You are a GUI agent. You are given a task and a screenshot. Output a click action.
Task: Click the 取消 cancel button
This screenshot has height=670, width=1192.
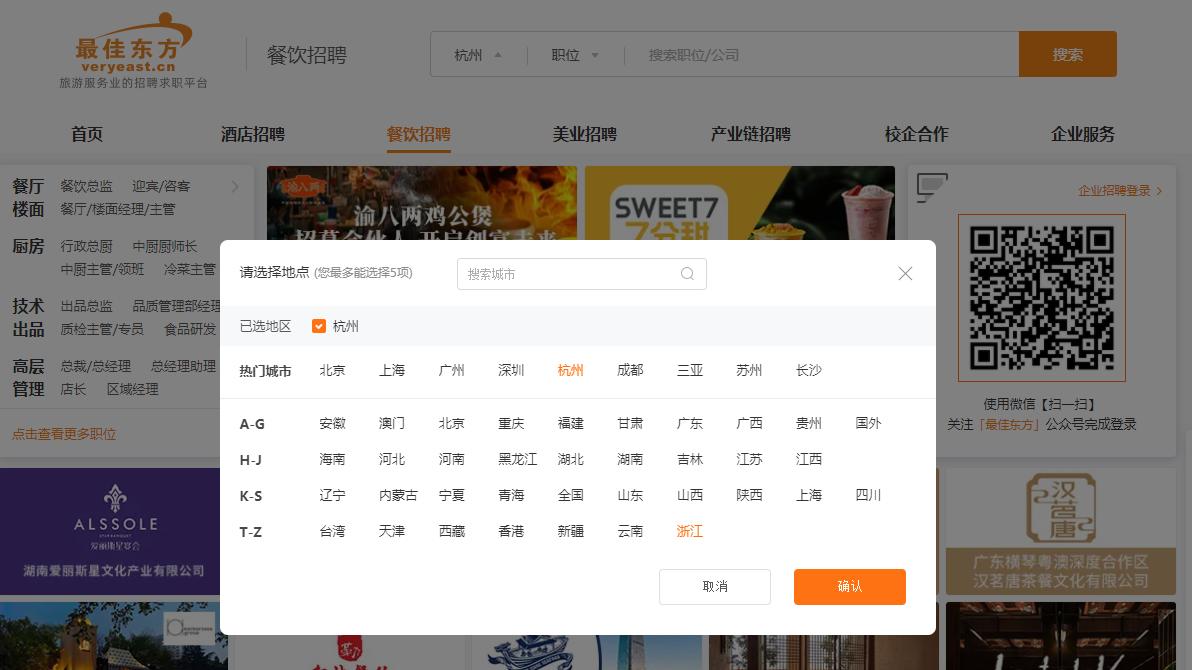pyautogui.click(x=715, y=587)
